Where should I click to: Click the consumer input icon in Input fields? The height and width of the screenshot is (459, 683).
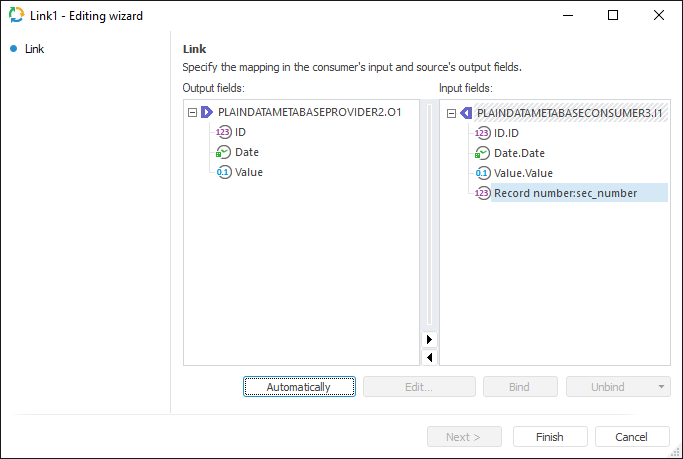point(466,113)
